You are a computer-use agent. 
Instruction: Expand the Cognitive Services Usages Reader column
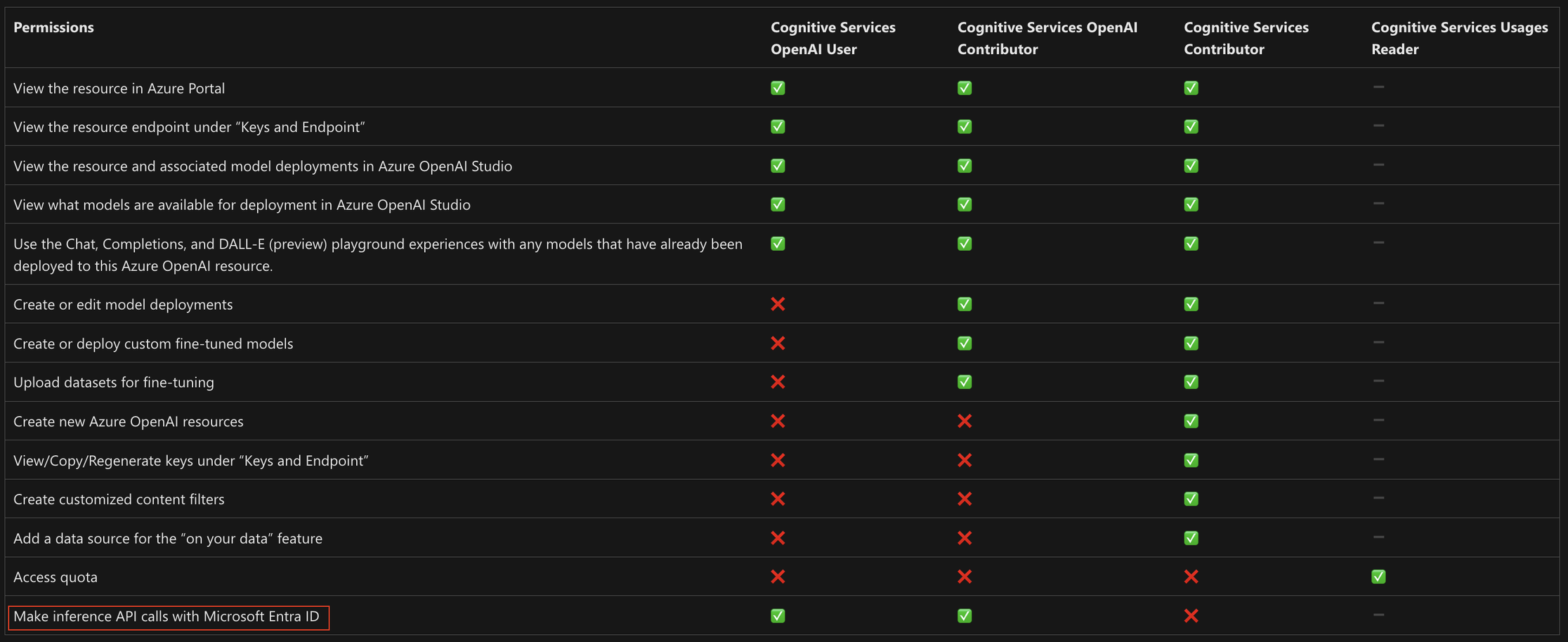1459,38
